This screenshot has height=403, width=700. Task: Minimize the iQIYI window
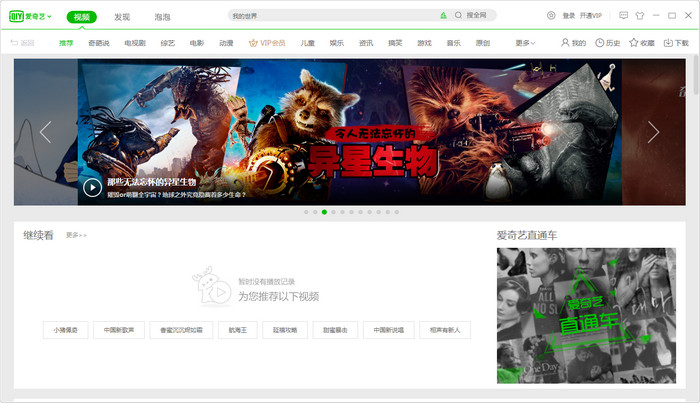656,16
